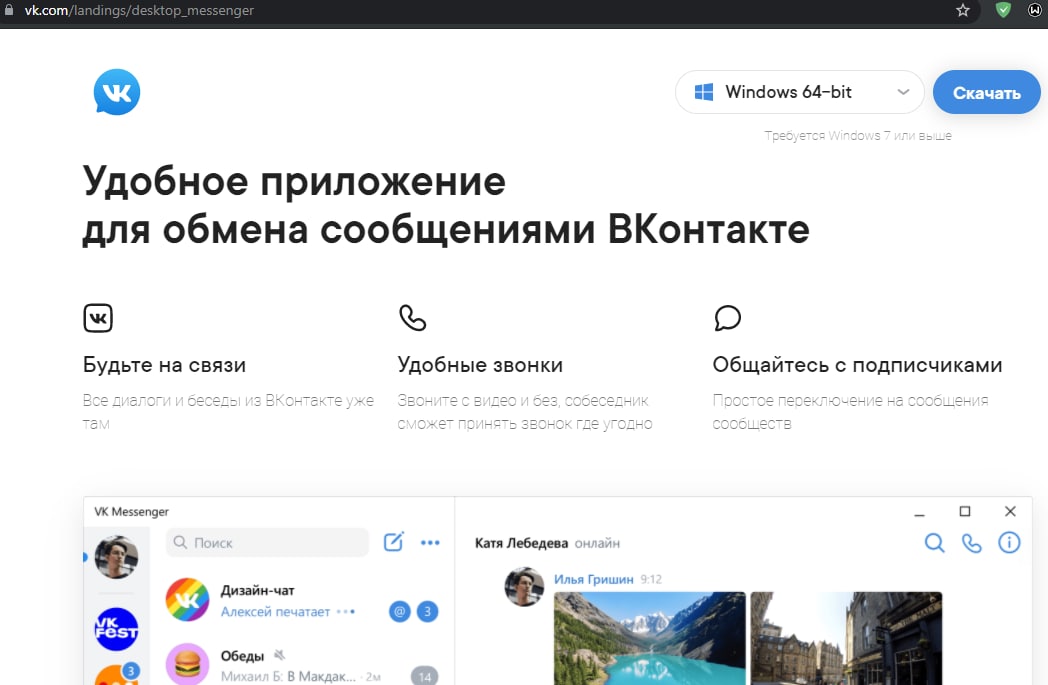Click the unread count 3 badge in Дизайн-чат

point(428,611)
